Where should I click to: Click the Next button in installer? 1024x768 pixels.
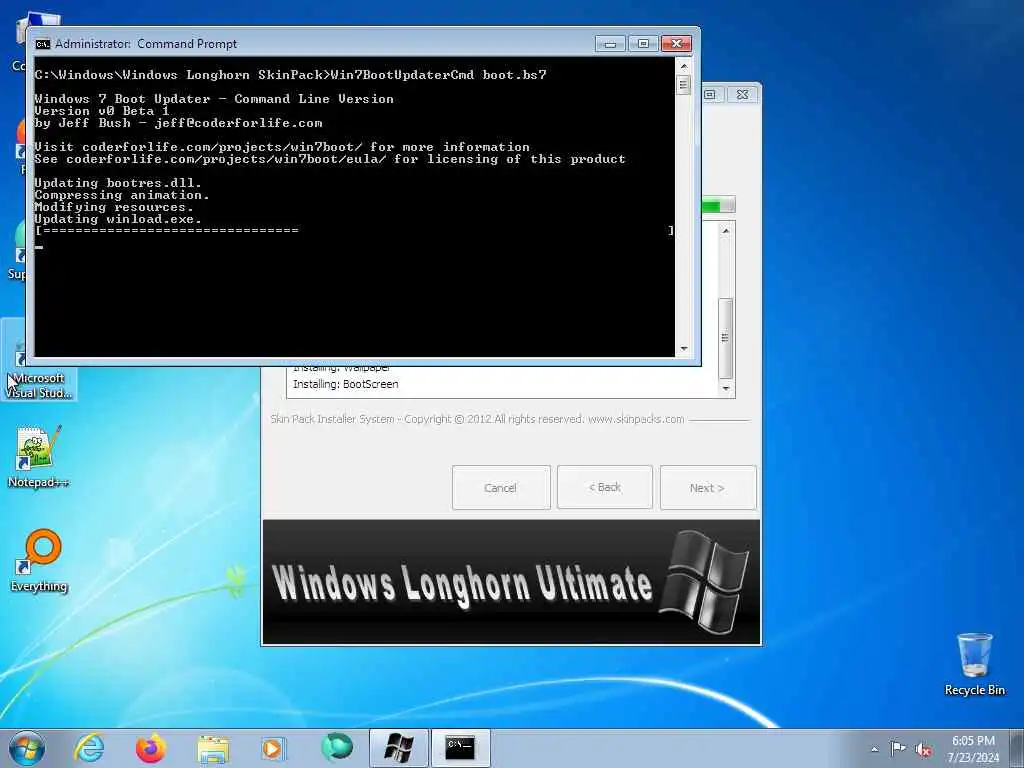click(x=708, y=488)
